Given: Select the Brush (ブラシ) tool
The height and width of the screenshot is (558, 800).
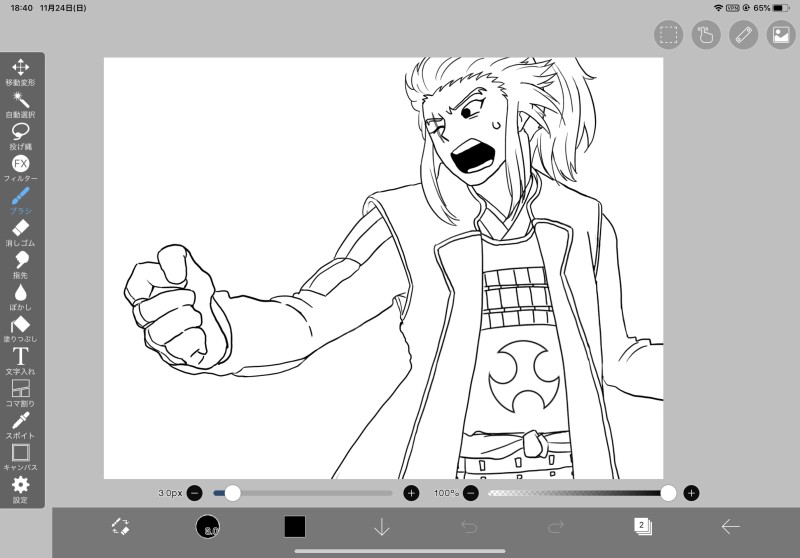Looking at the screenshot, I should (20, 200).
